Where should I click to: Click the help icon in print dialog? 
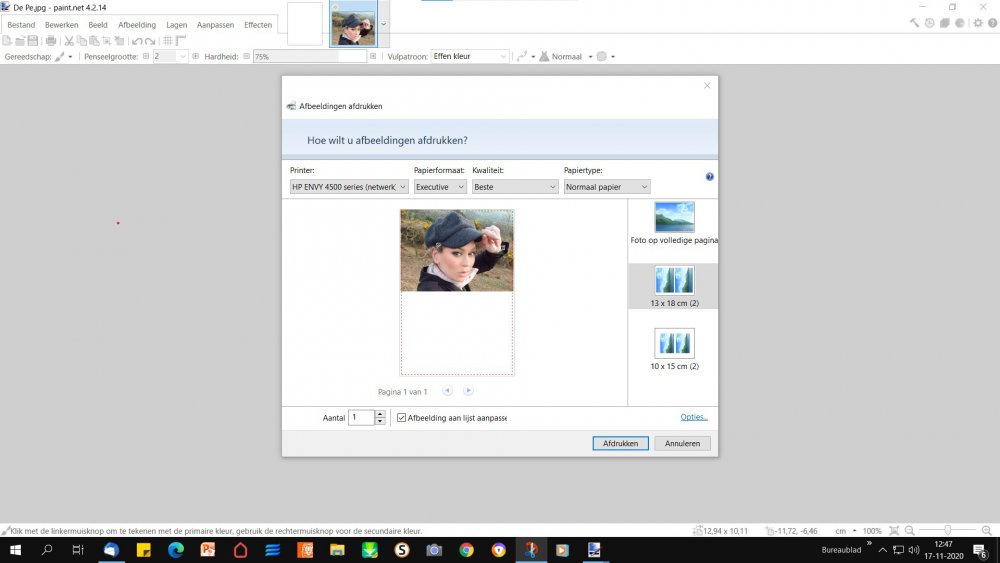click(x=709, y=177)
